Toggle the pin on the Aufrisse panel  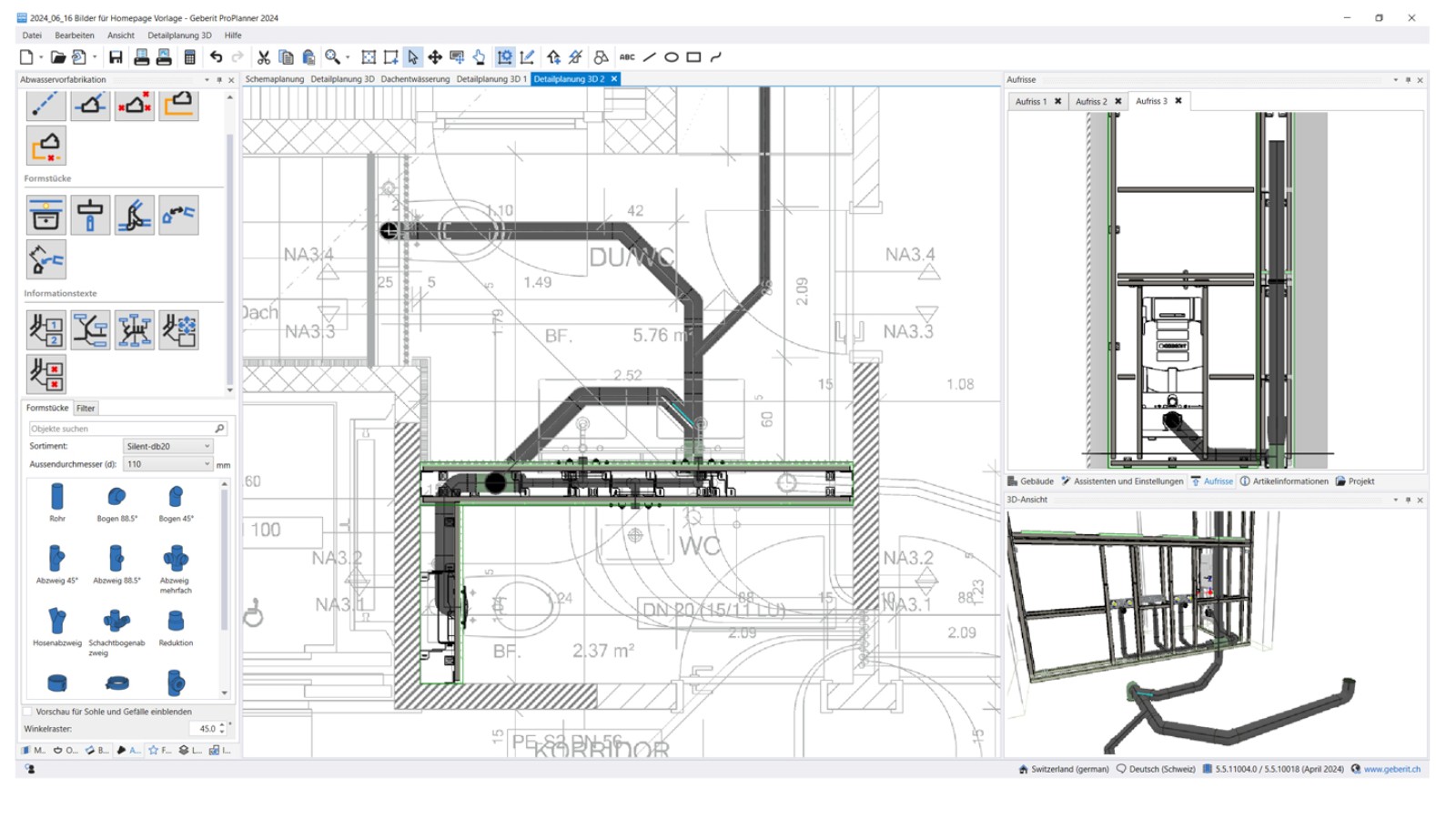point(1407,79)
